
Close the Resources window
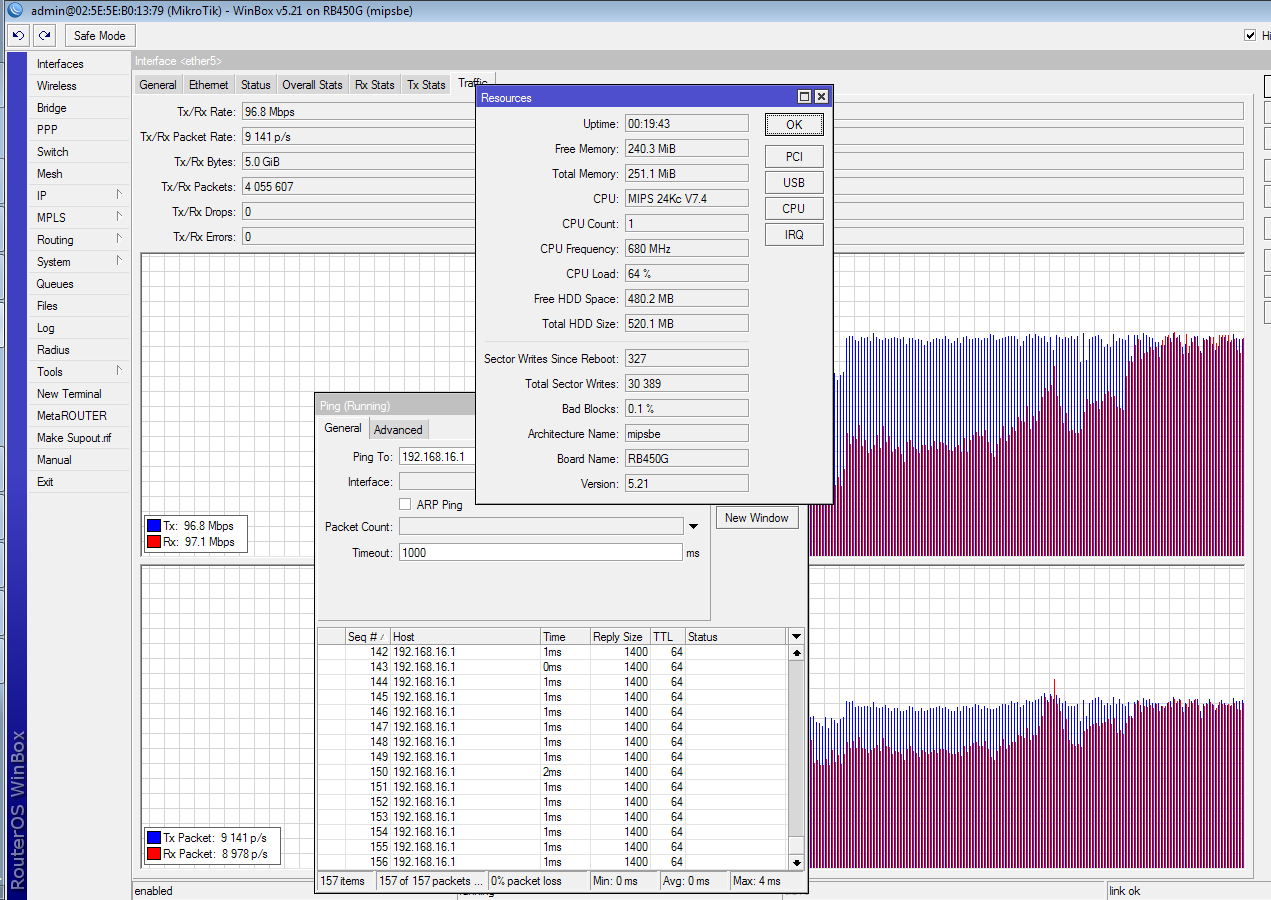[821, 97]
